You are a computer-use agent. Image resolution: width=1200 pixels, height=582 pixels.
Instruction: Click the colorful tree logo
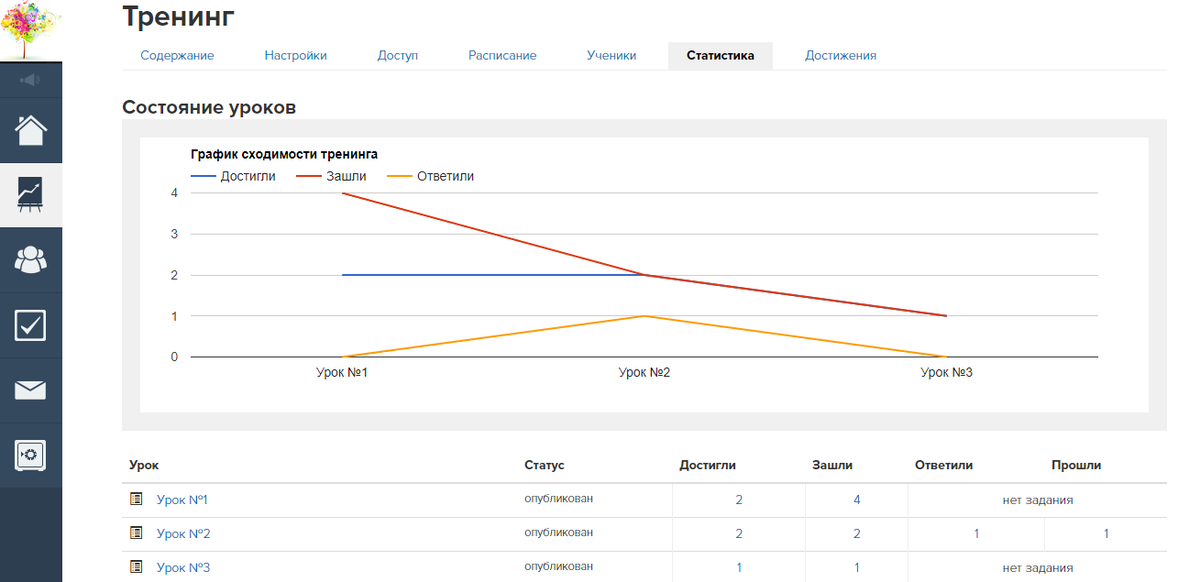point(30,30)
